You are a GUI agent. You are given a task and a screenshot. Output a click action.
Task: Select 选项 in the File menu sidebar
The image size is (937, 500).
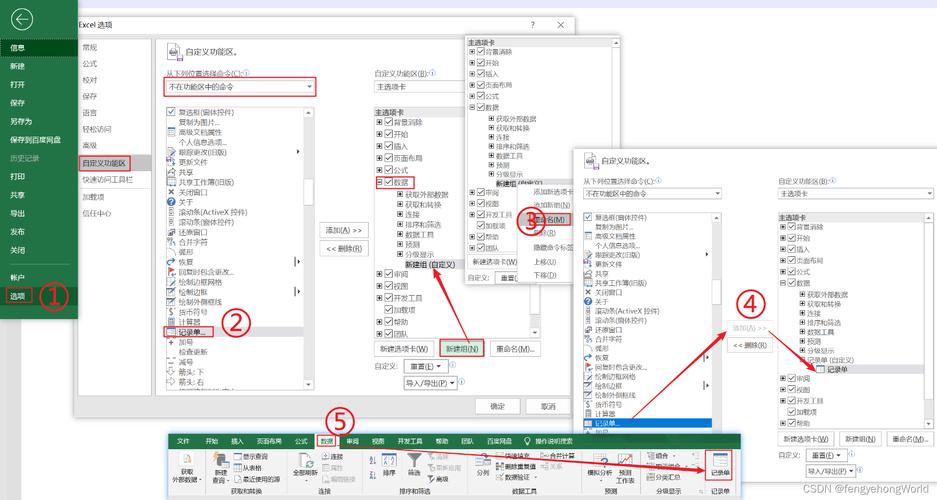click(x=18, y=296)
